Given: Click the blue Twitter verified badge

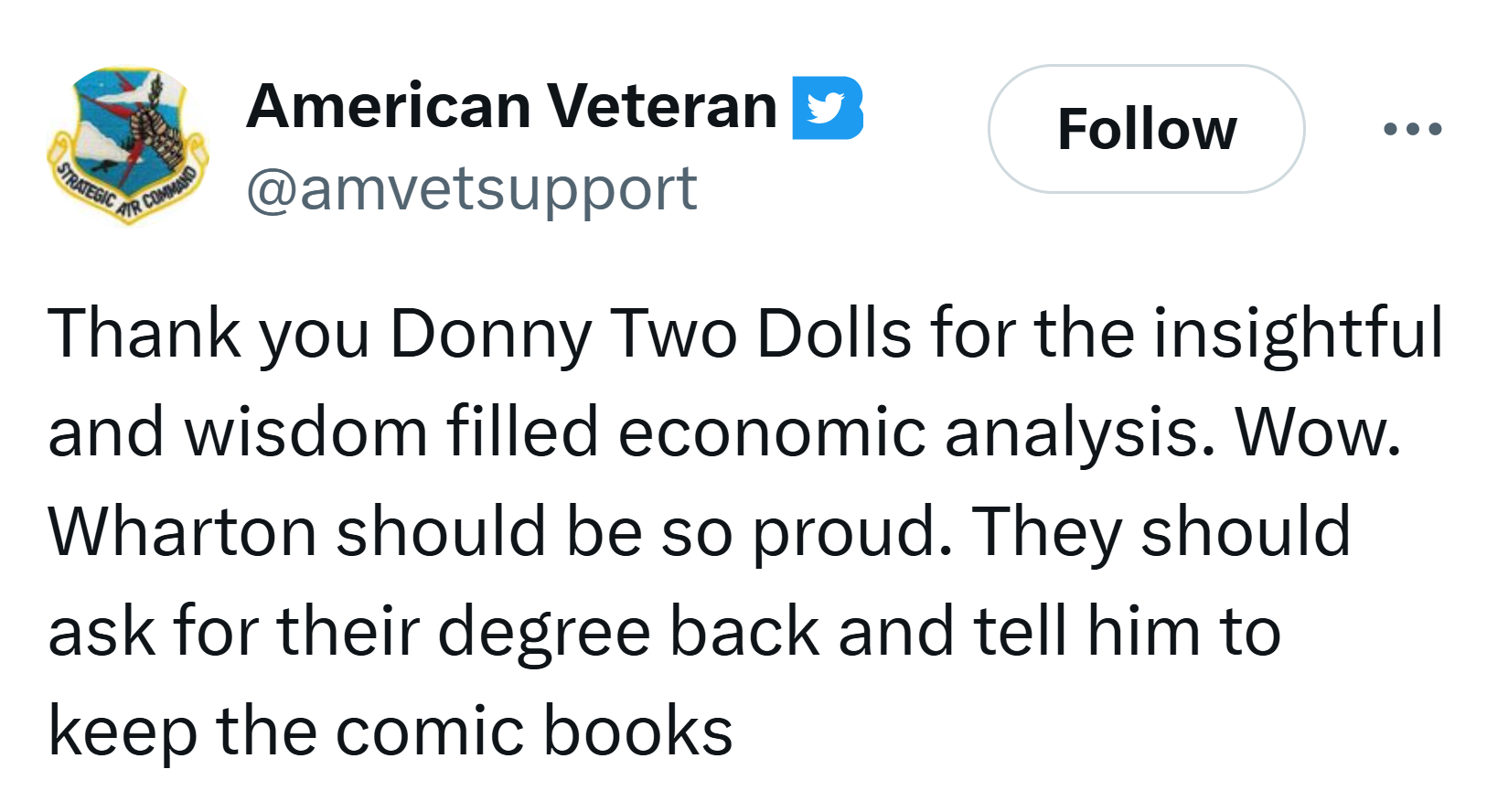Looking at the screenshot, I should pos(828,108).
